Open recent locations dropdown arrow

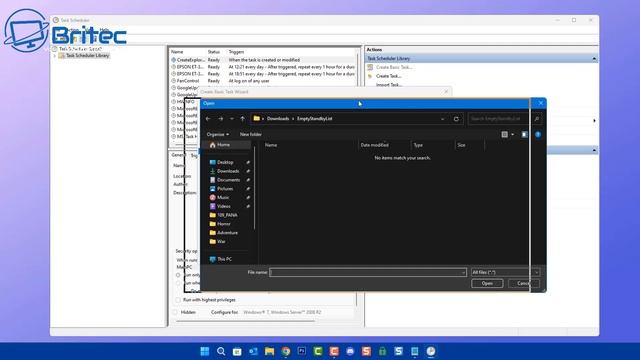[x=232, y=119]
